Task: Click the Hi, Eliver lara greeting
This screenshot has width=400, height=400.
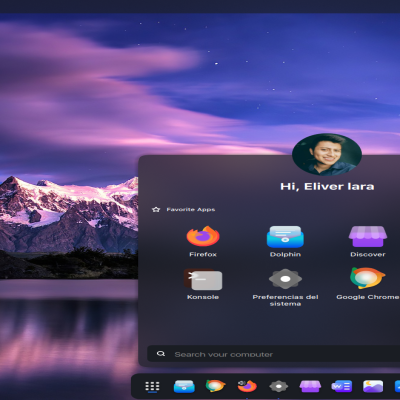Action: pos(327,186)
